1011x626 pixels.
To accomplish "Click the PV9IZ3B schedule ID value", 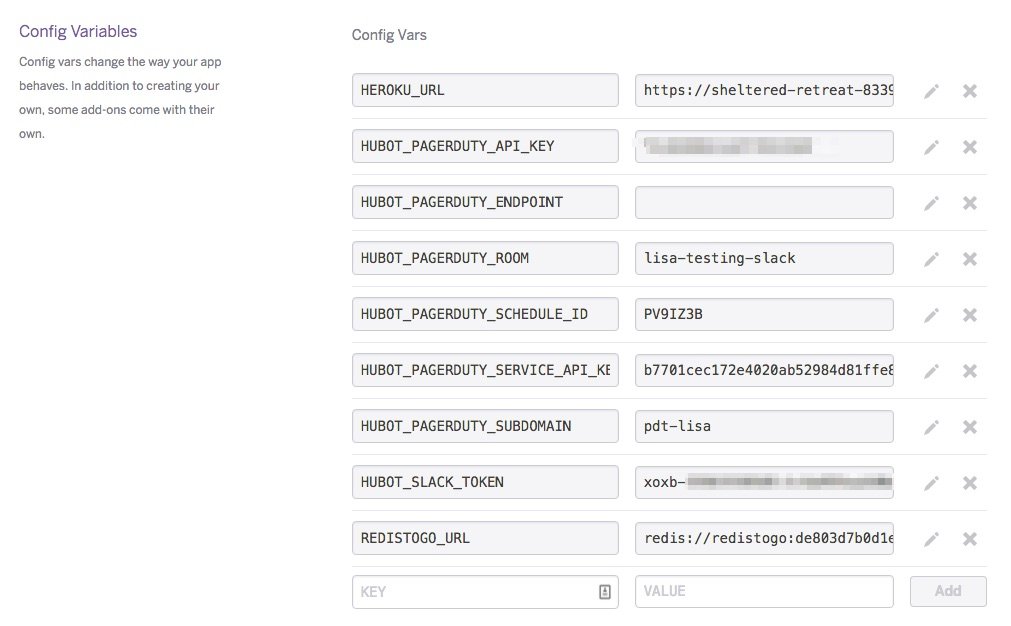I will 764,315.
